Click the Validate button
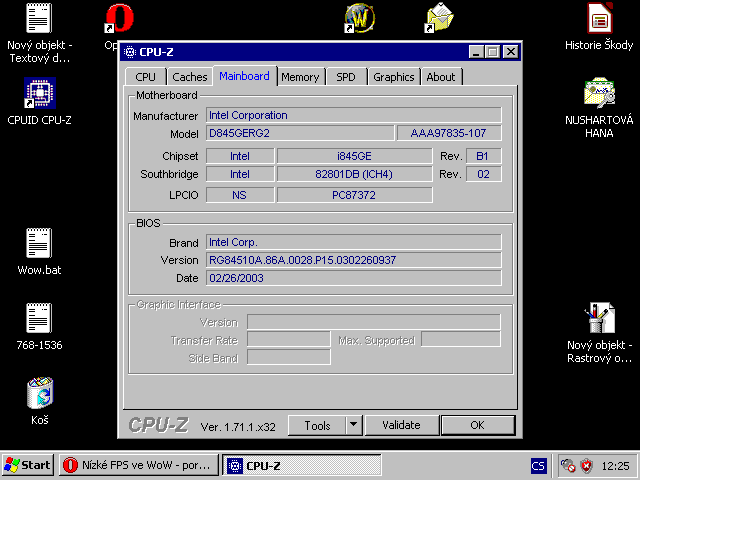 pyautogui.click(x=401, y=425)
